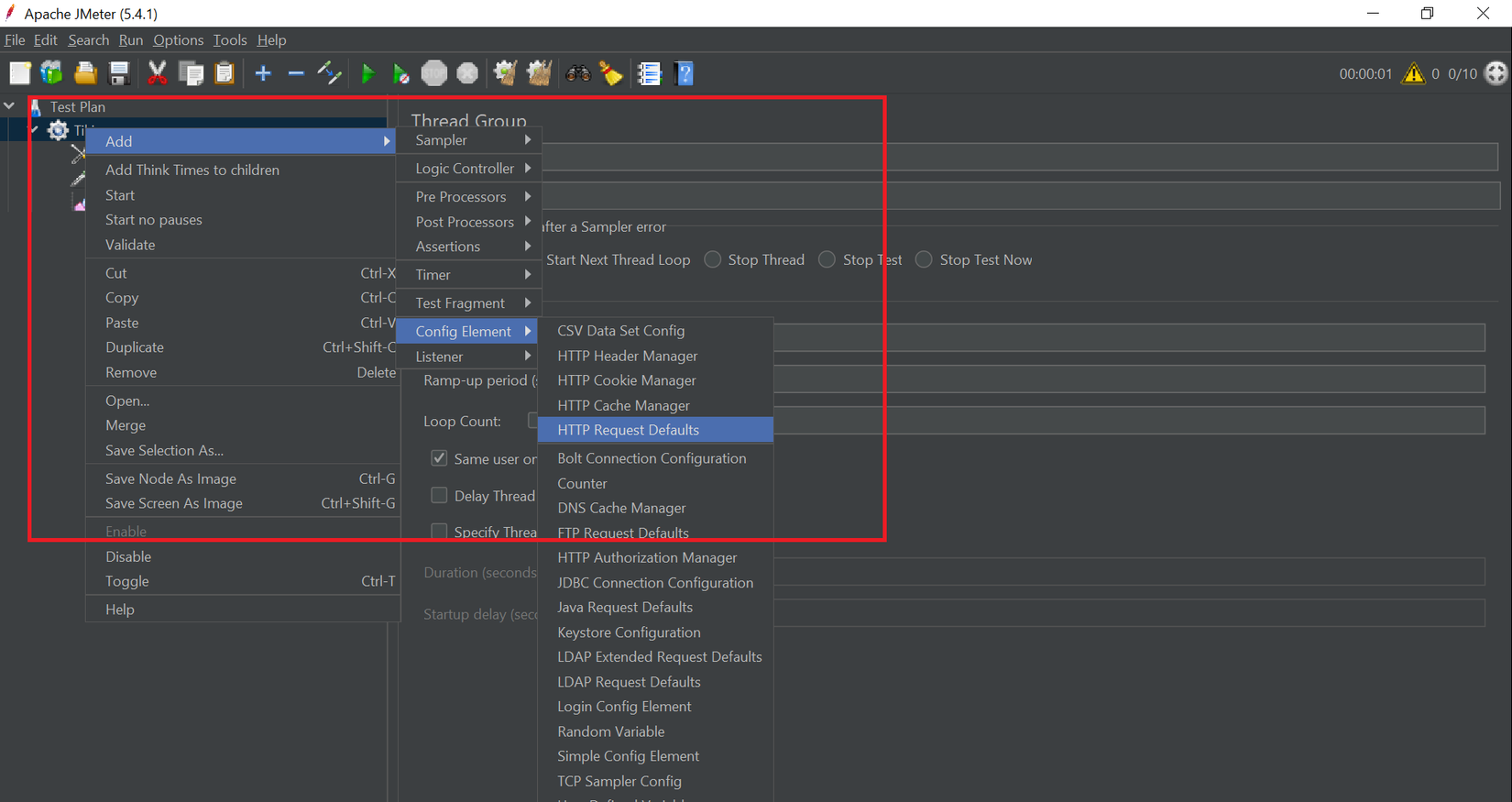Viewport: 1512px width, 802px height.
Task: Expand the Sampler submenu
Action: 468,140
